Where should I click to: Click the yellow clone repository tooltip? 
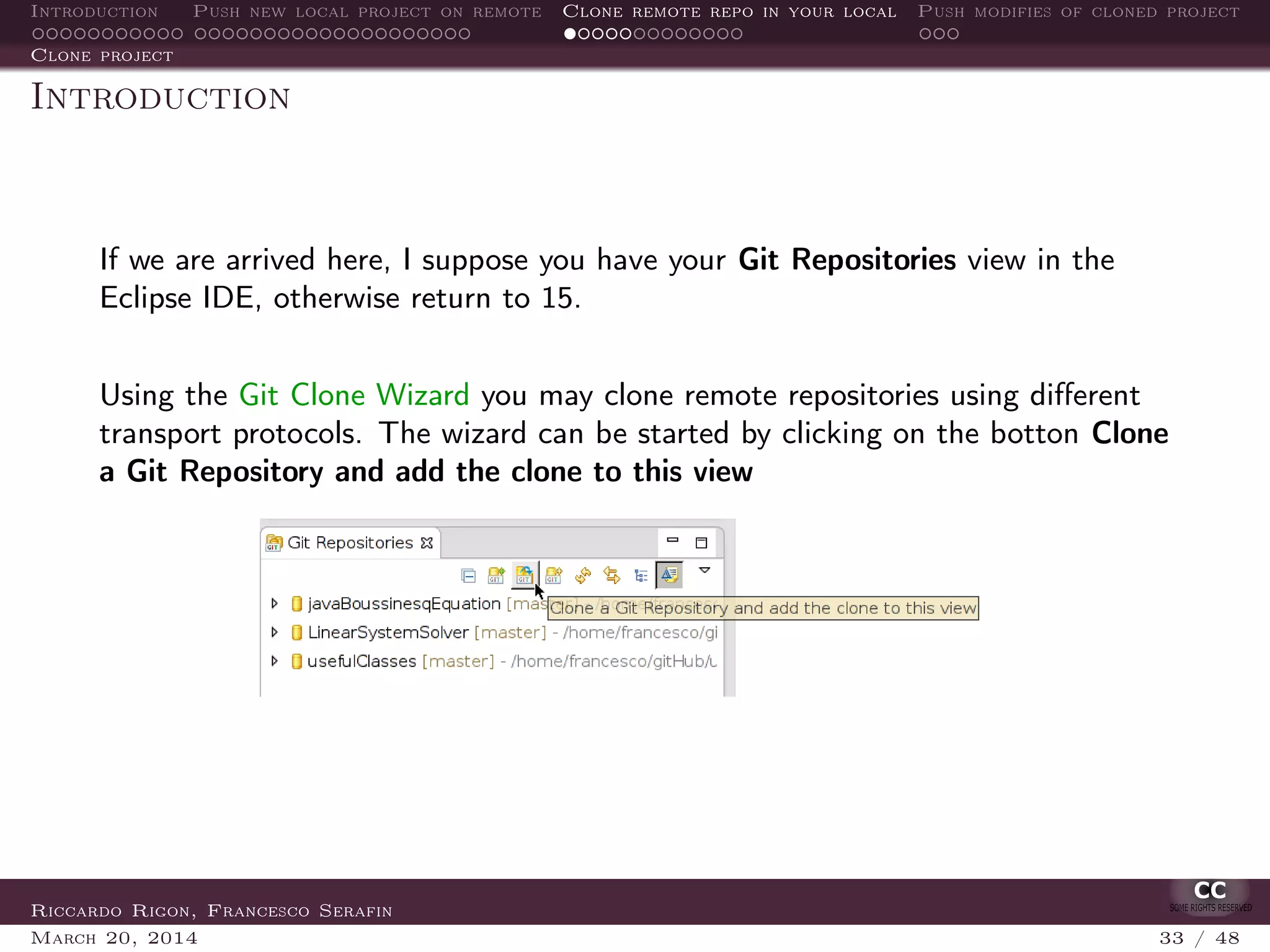pyautogui.click(x=763, y=608)
